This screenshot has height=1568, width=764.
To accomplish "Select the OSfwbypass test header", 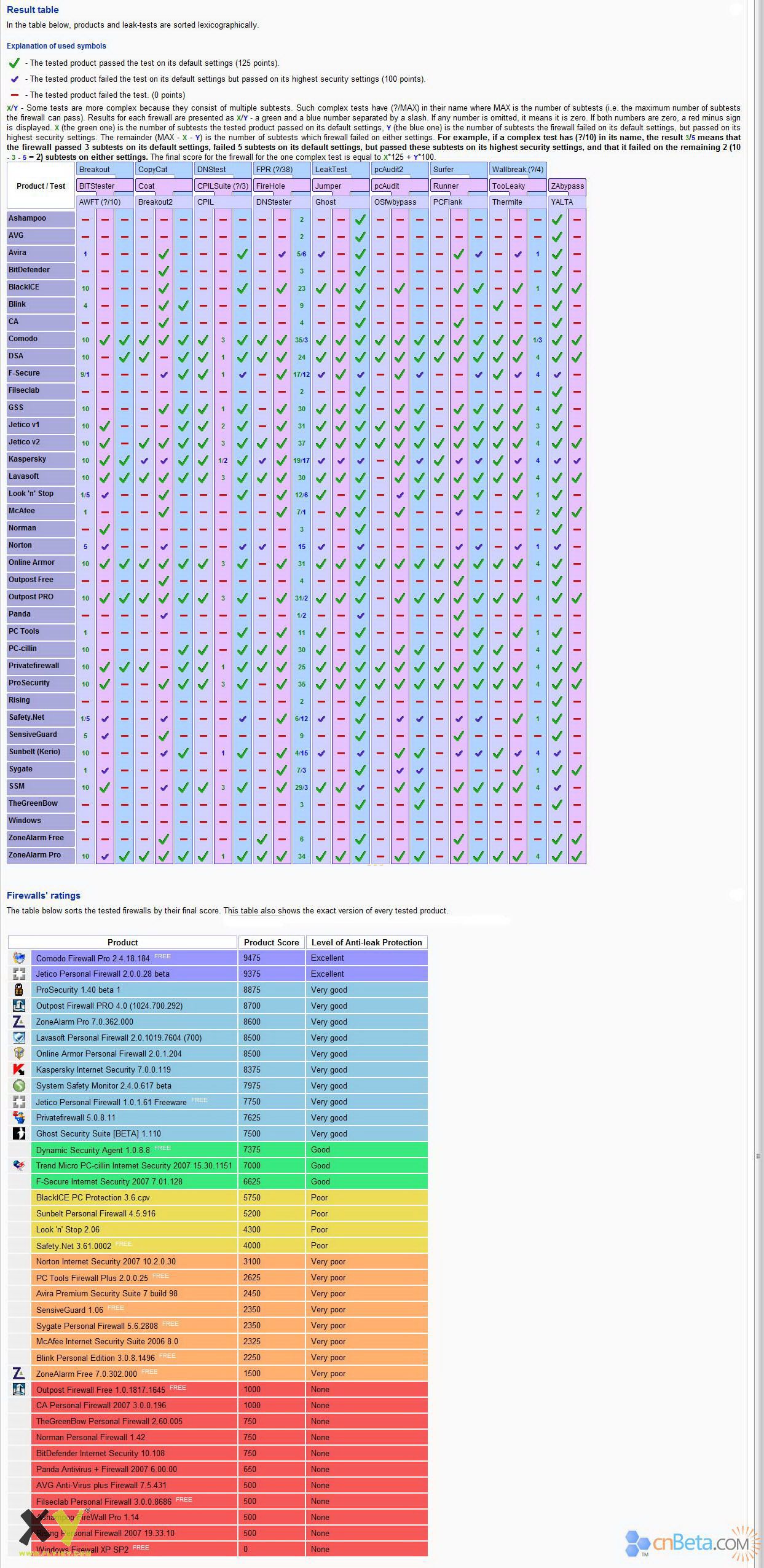I will point(400,202).
